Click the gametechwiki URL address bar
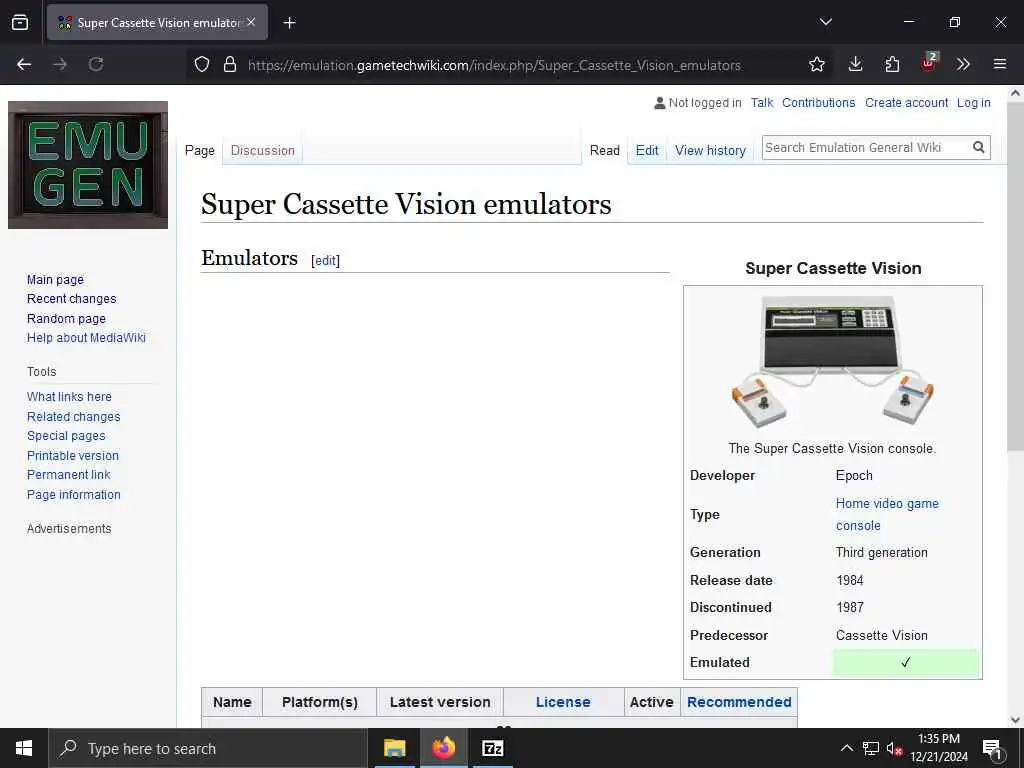This screenshot has height=768, width=1024. click(x=494, y=65)
